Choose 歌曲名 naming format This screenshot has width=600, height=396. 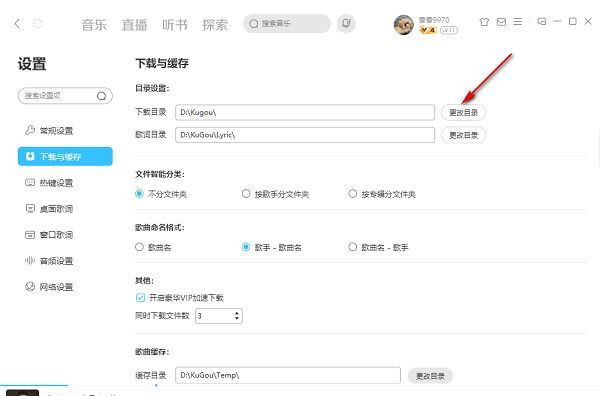tap(139, 247)
